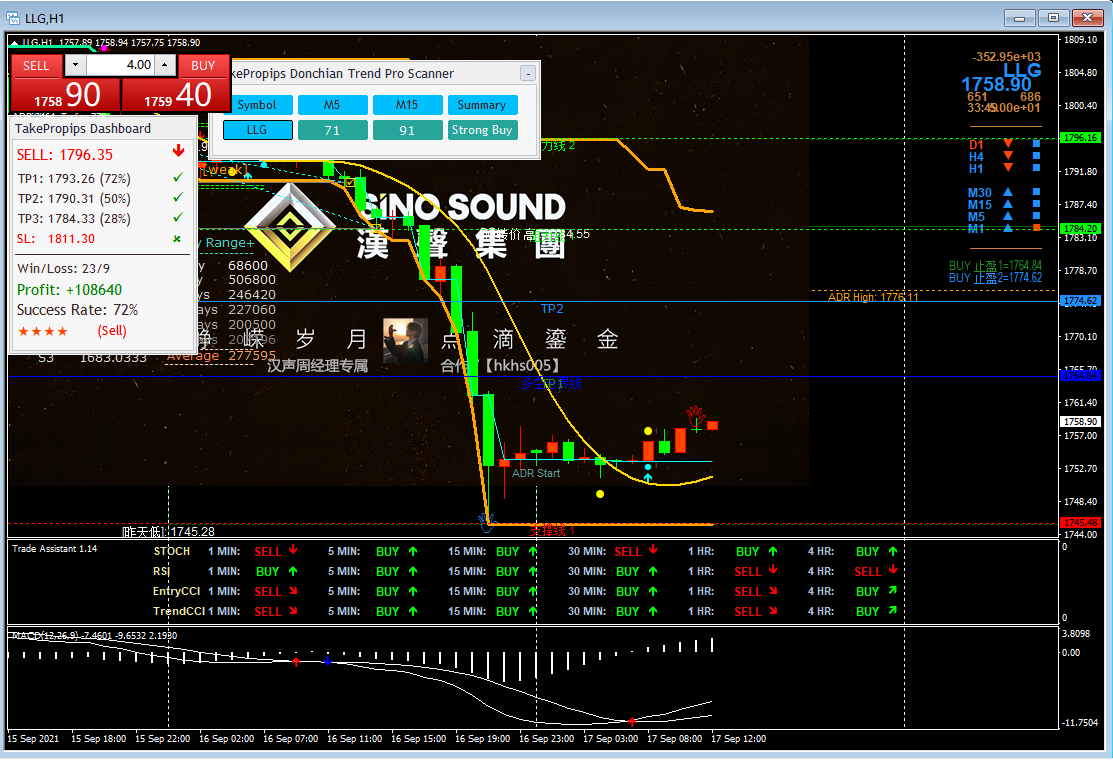The height and width of the screenshot is (760, 1113).
Task: Click the RSI 4 HR red down arrow
Action: tap(893, 570)
